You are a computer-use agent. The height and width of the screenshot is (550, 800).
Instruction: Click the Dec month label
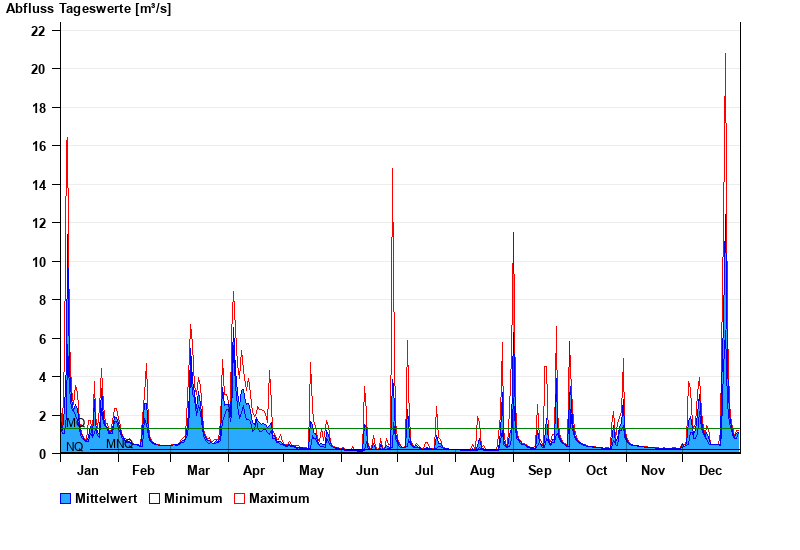point(710,471)
